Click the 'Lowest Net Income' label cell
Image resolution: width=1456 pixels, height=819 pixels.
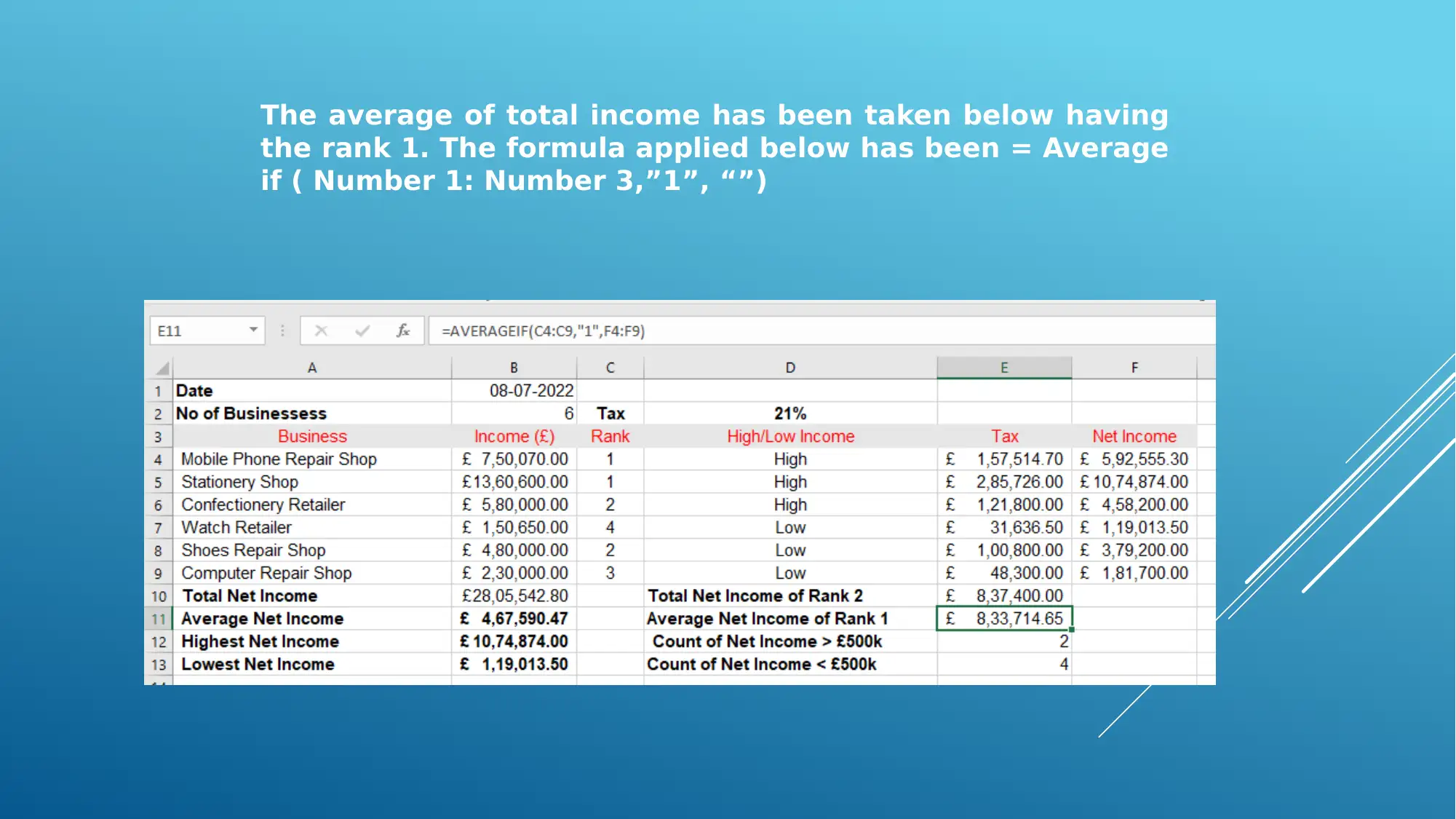312,664
